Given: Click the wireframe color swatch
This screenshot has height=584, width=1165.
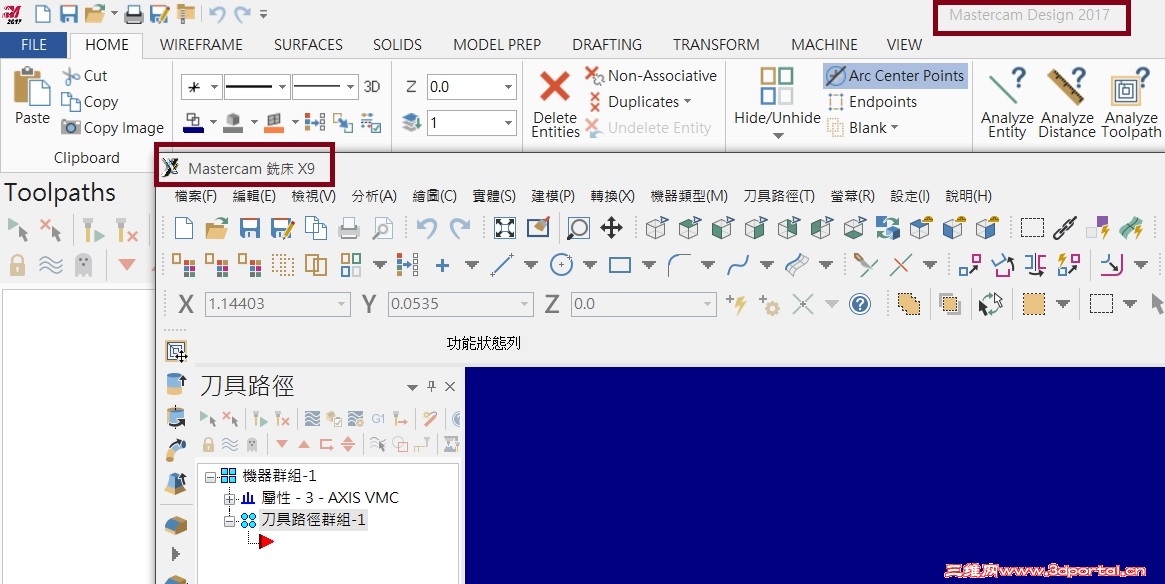Looking at the screenshot, I should coord(194,123).
